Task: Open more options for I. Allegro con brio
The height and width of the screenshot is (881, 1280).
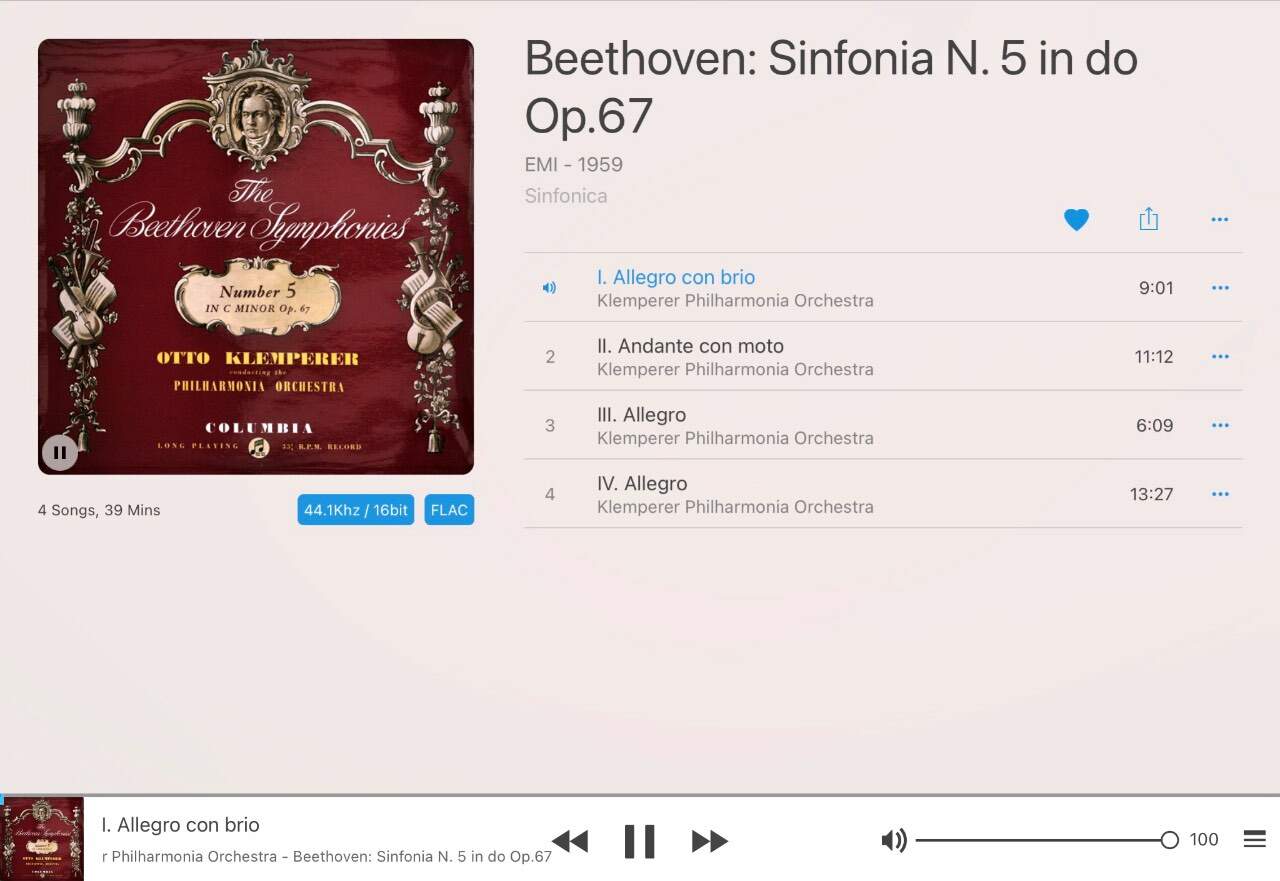Action: (x=1219, y=288)
